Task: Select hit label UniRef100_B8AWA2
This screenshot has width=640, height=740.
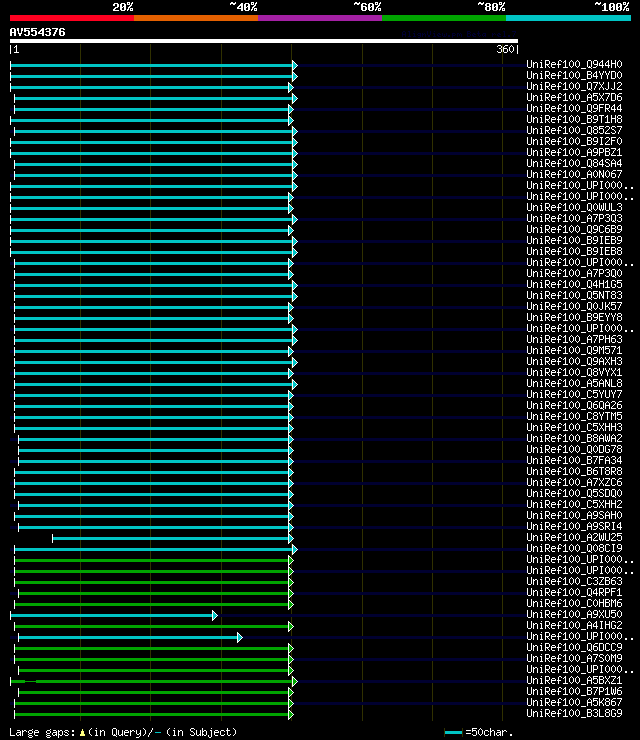Action: (574, 438)
